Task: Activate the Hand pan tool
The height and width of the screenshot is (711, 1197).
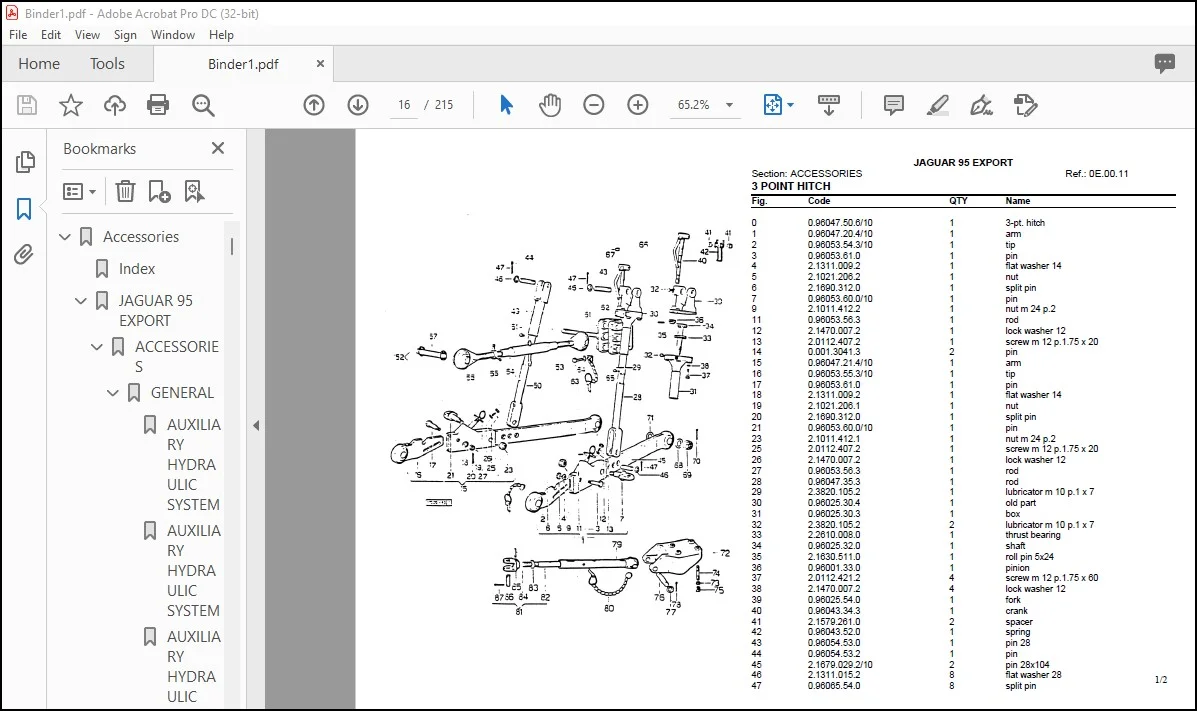Action: click(x=550, y=105)
